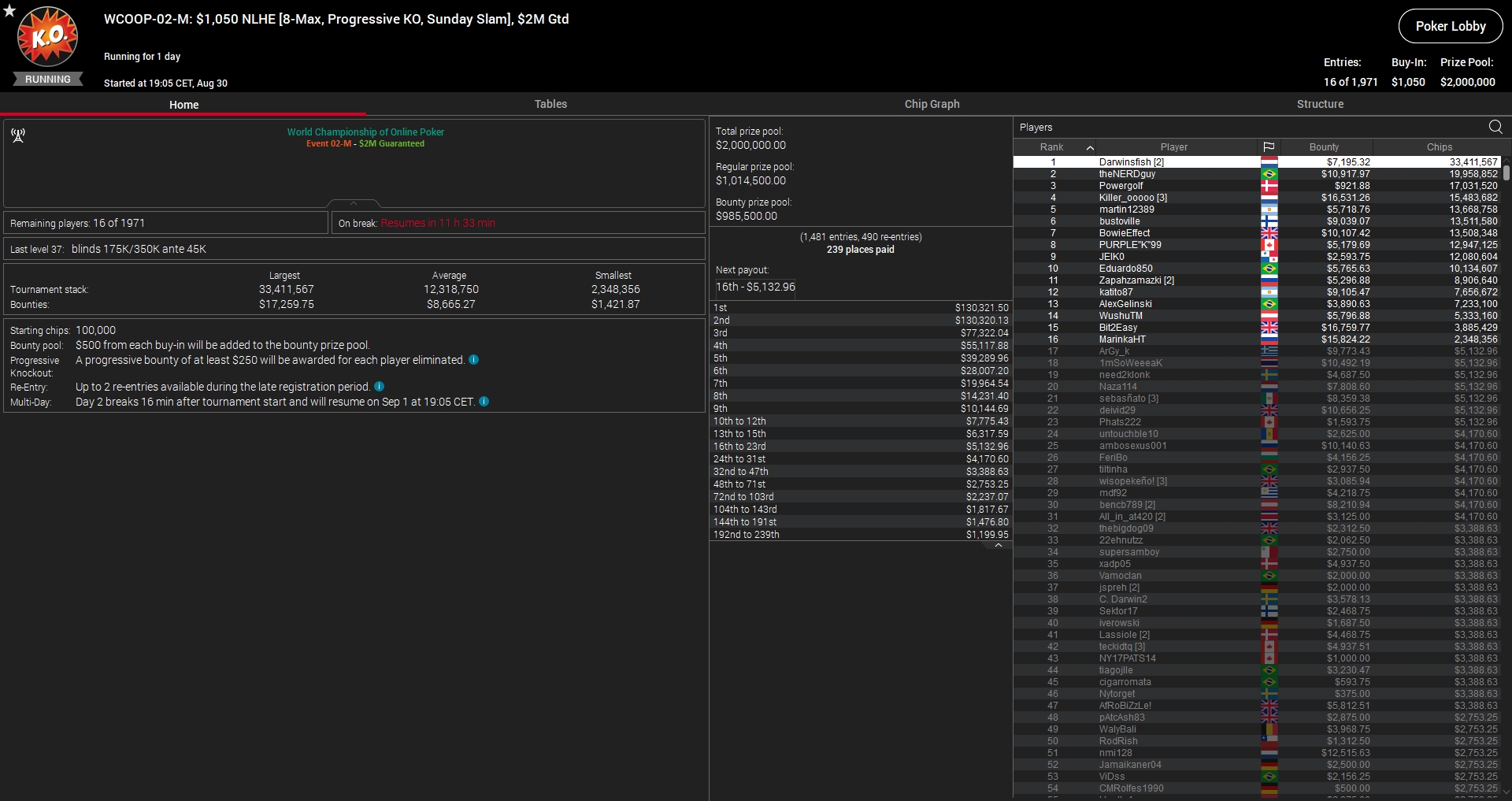Viewport: 1512px width, 801px height.
Task: Click the scrollbar down arrow
Action: (1506, 792)
